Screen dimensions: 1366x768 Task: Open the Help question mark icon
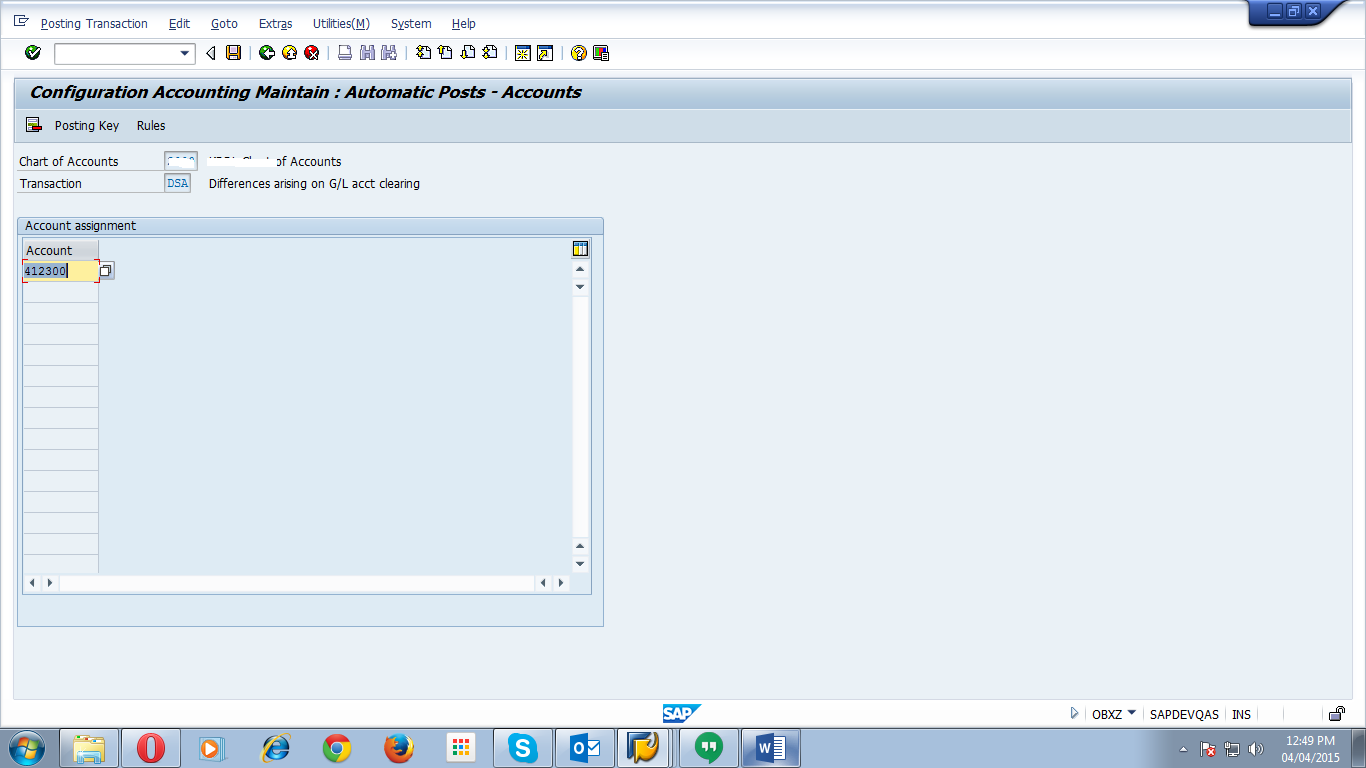pyautogui.click(x=577, y=52)
